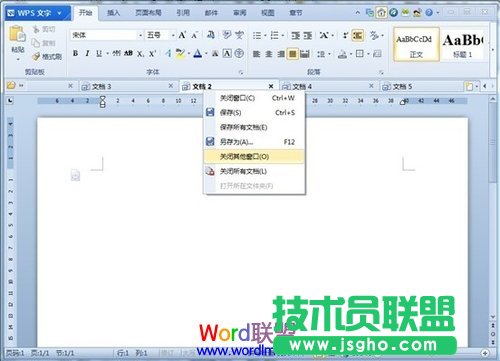The height and width of the screenshot is (361, 500).
Task: Click the vertical scrollbar thumb
Action: (x=493, y=142)
